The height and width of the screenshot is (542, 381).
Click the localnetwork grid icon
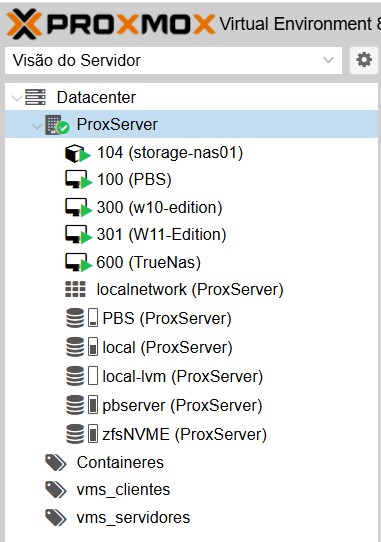(75, 289)
